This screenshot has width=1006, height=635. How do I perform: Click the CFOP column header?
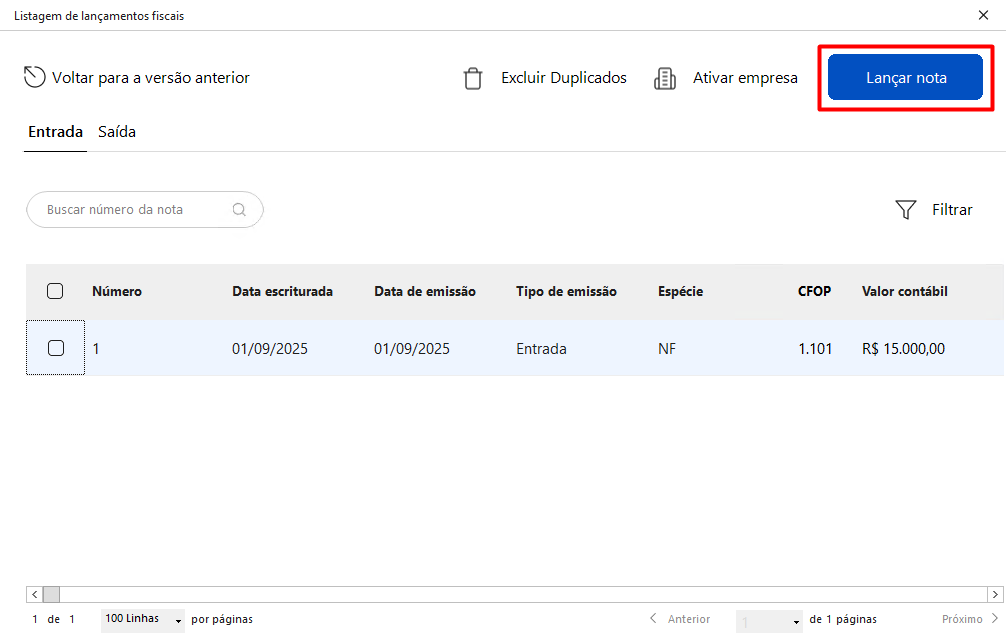click(814, 291)
